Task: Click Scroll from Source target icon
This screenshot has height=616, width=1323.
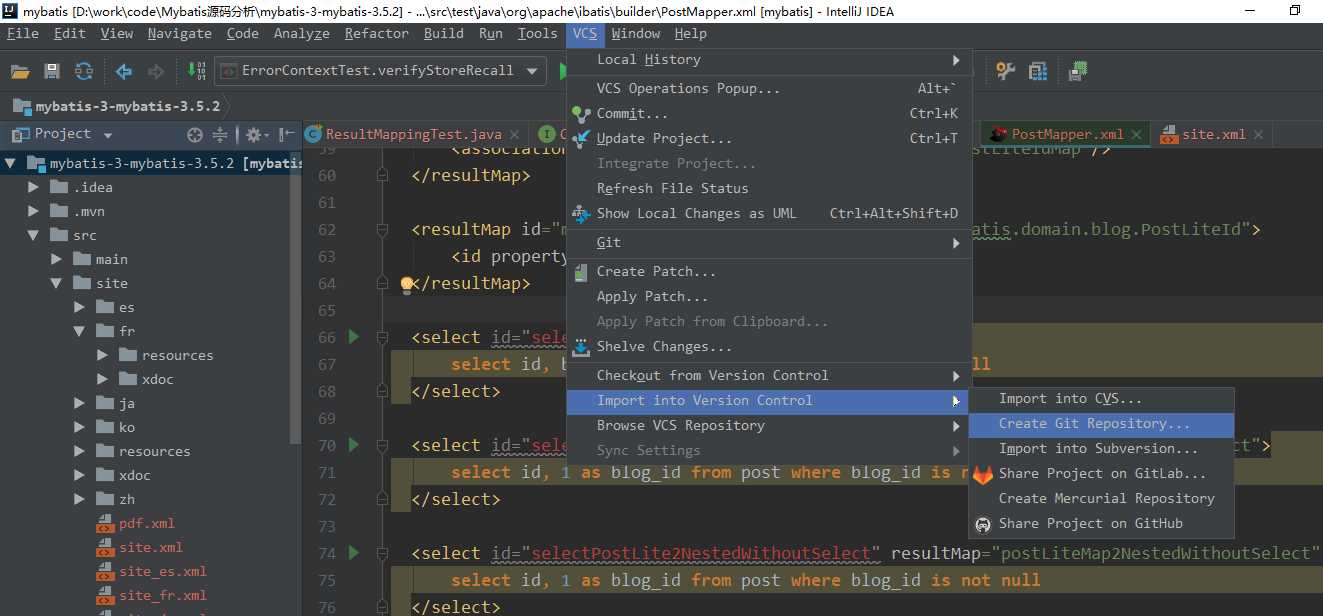Action: (195, 134)
